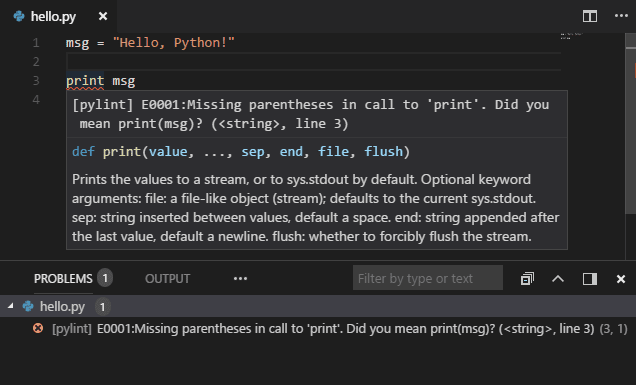Select the hello.py row in problems

(318, 306)
